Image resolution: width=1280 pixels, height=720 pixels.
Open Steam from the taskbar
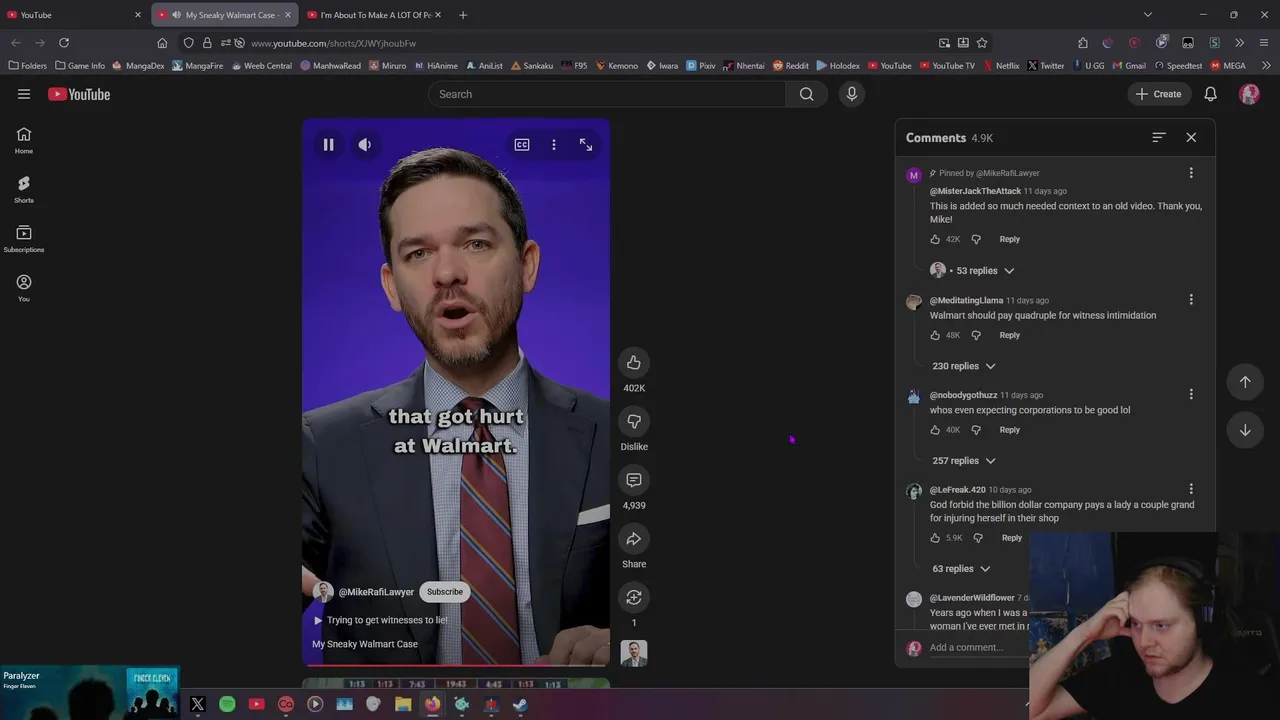coord(520,705)
